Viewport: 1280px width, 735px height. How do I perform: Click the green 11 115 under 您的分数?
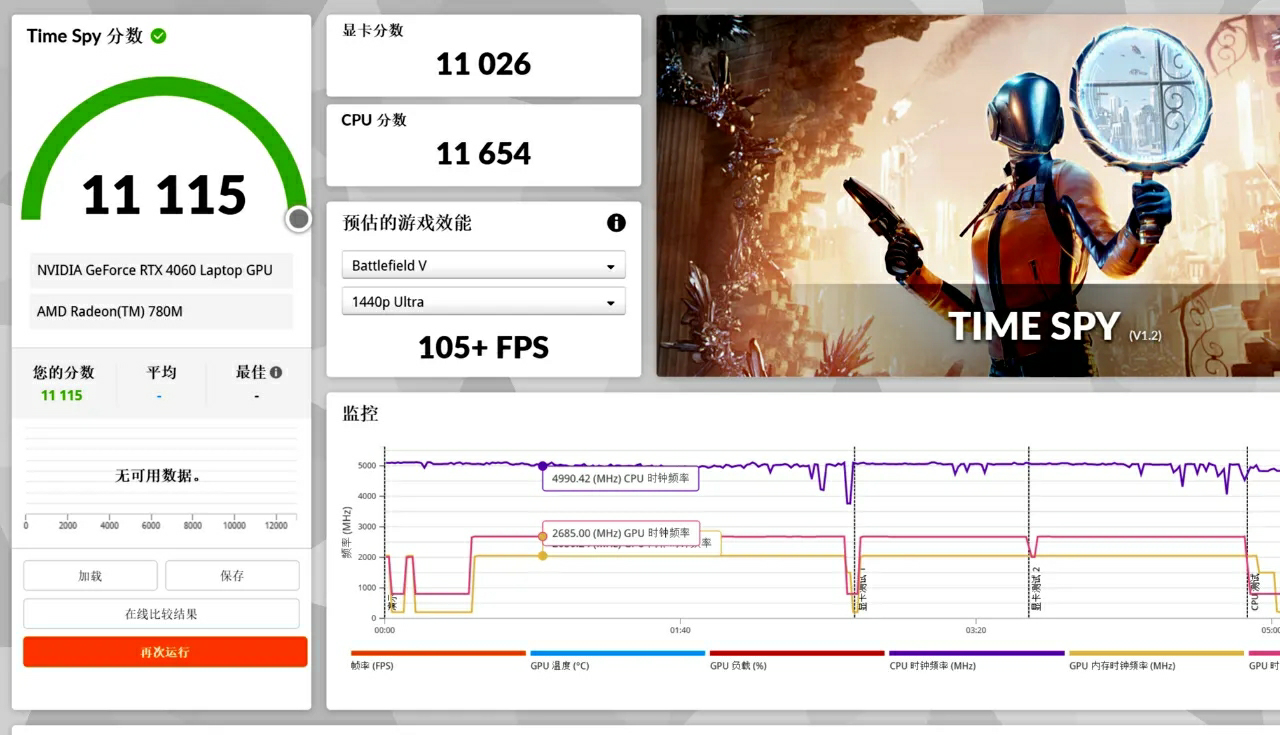point(62,395)
